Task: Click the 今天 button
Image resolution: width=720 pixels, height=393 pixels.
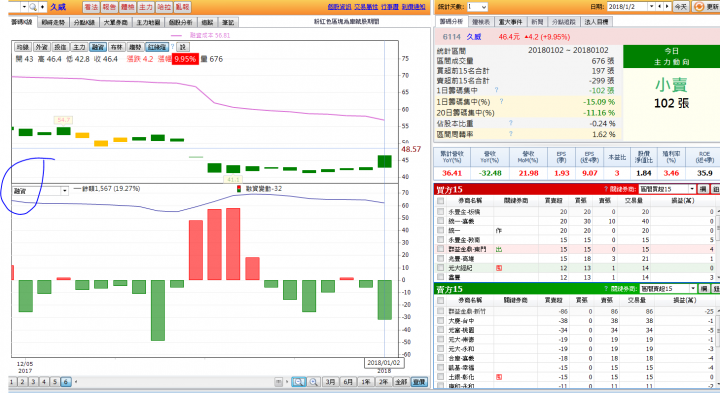Action: 681,7
